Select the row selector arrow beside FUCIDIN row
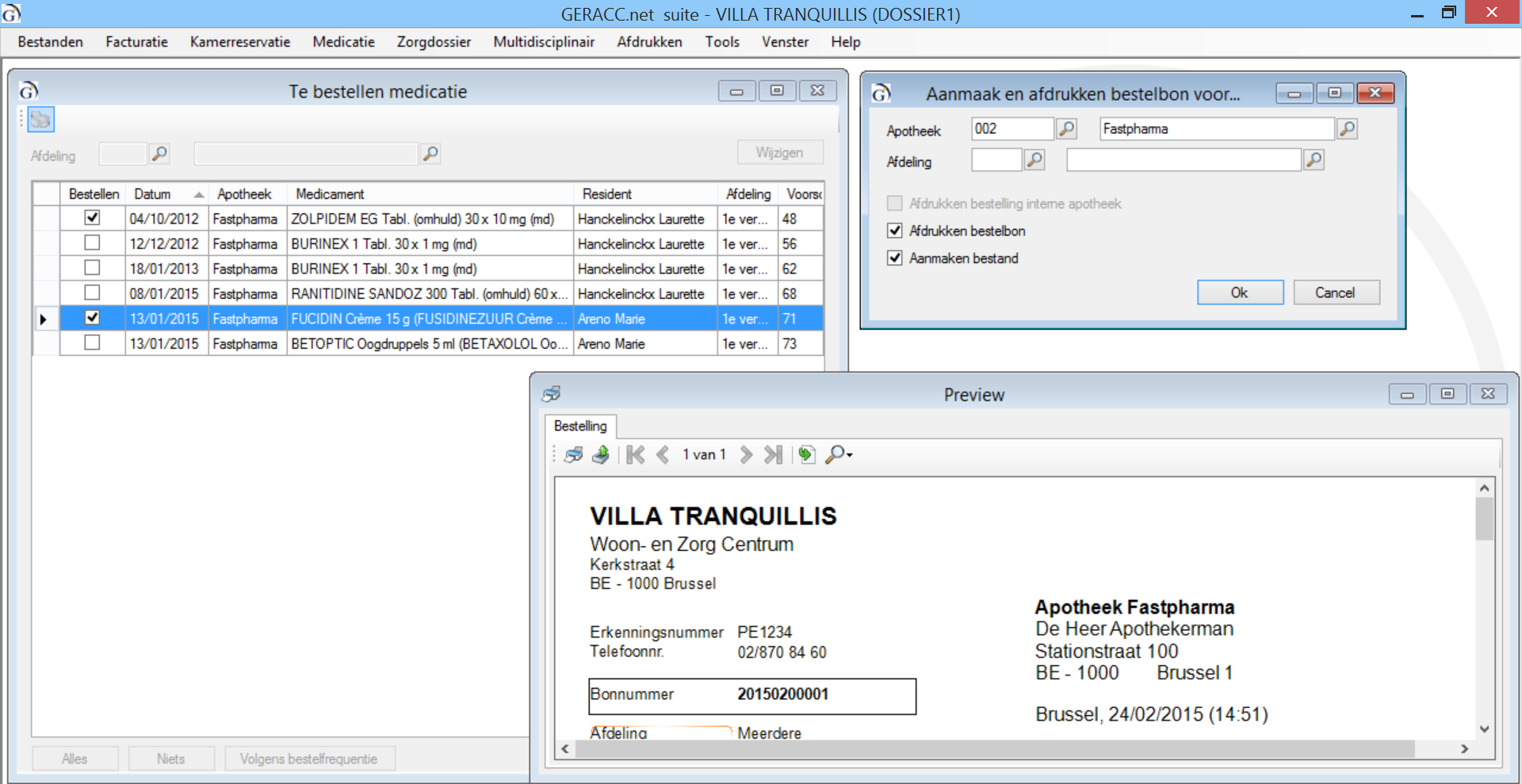The image size is (1522, 784). coord(45,319)
